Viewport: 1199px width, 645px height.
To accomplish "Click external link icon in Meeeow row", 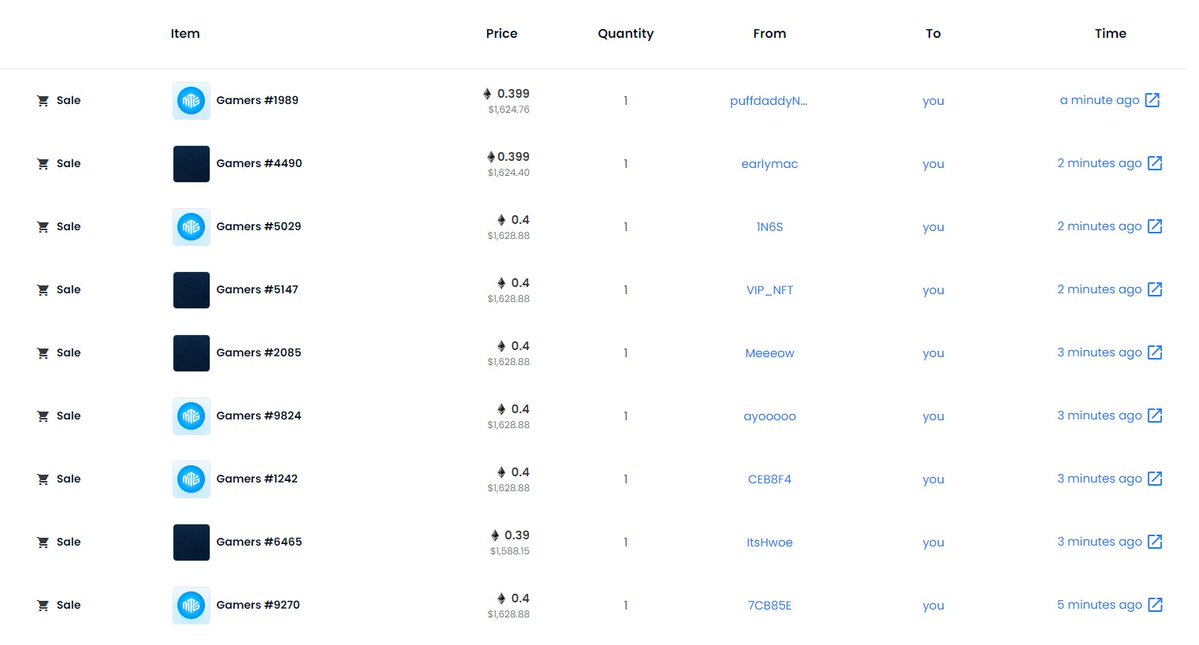I will pyautogui.click(x=1154, y=352).
